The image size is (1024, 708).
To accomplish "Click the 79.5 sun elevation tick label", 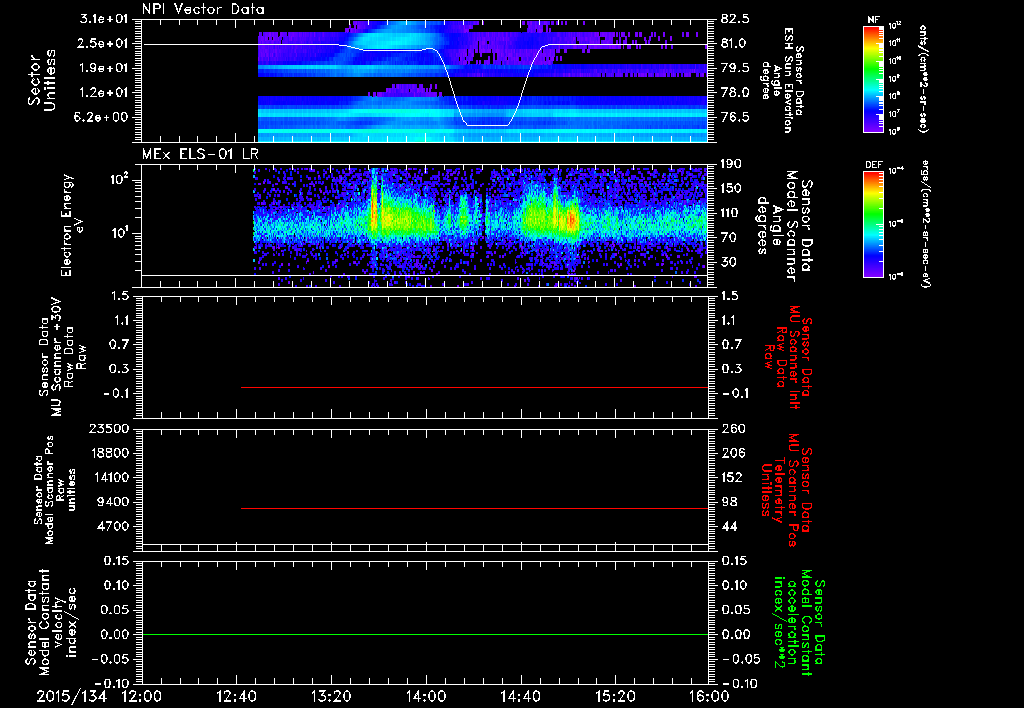I will tap(735, 68).
